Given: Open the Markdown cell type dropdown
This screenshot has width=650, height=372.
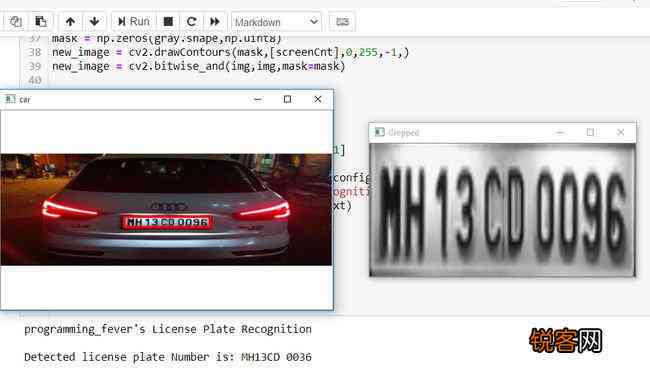Looking at the screenshot, I should pos(276,22).
